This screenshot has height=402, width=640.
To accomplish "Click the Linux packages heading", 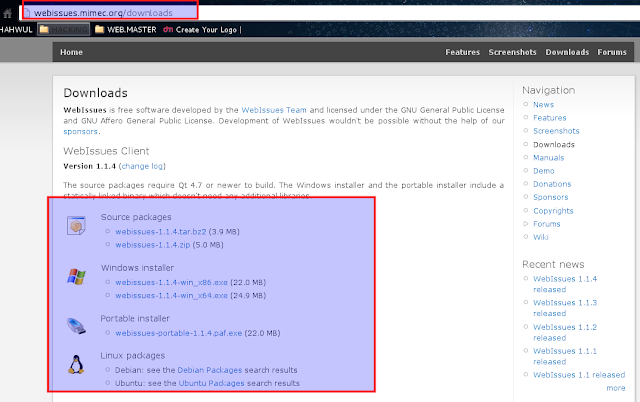I will [x=133, y=355].
